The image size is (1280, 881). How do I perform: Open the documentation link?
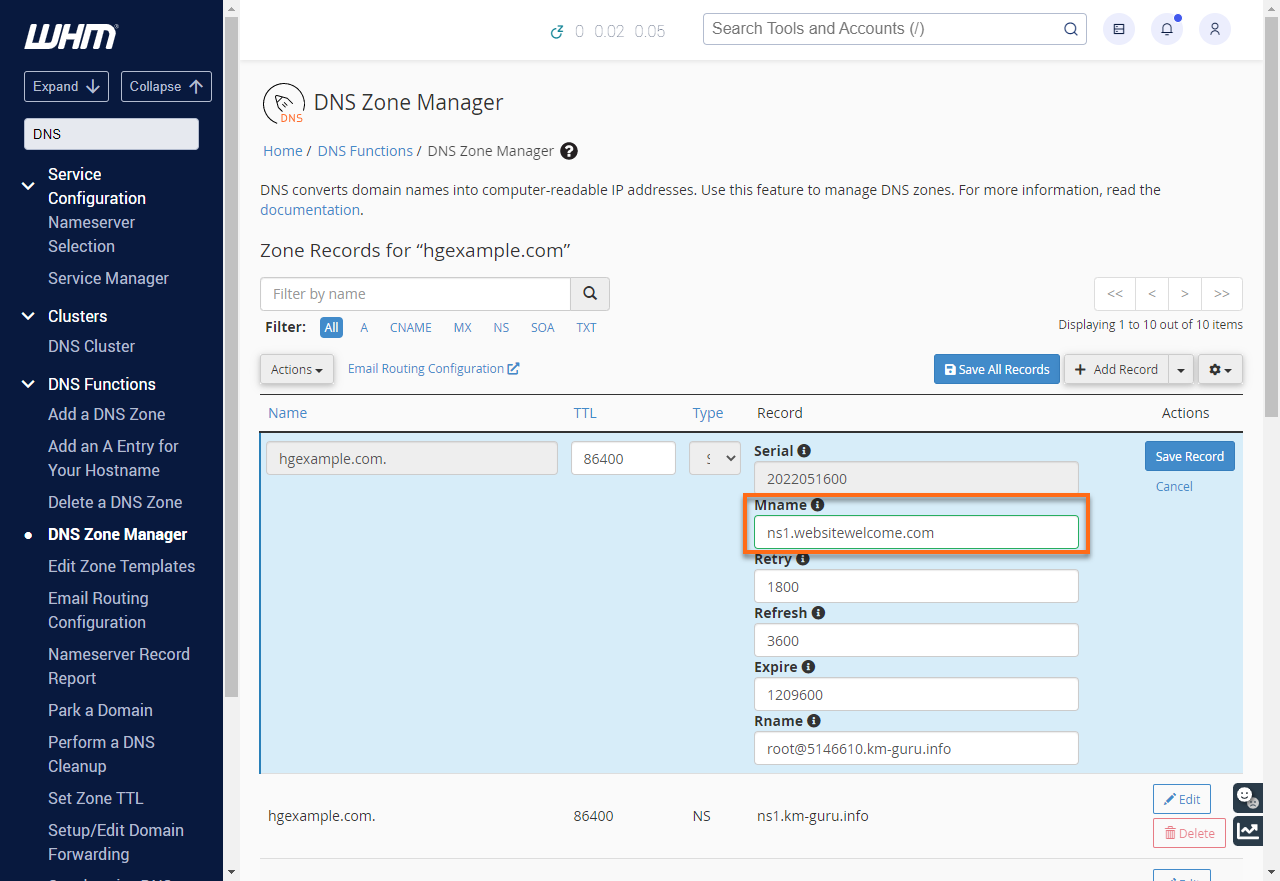pyautogui.click(x=309, y=210)
